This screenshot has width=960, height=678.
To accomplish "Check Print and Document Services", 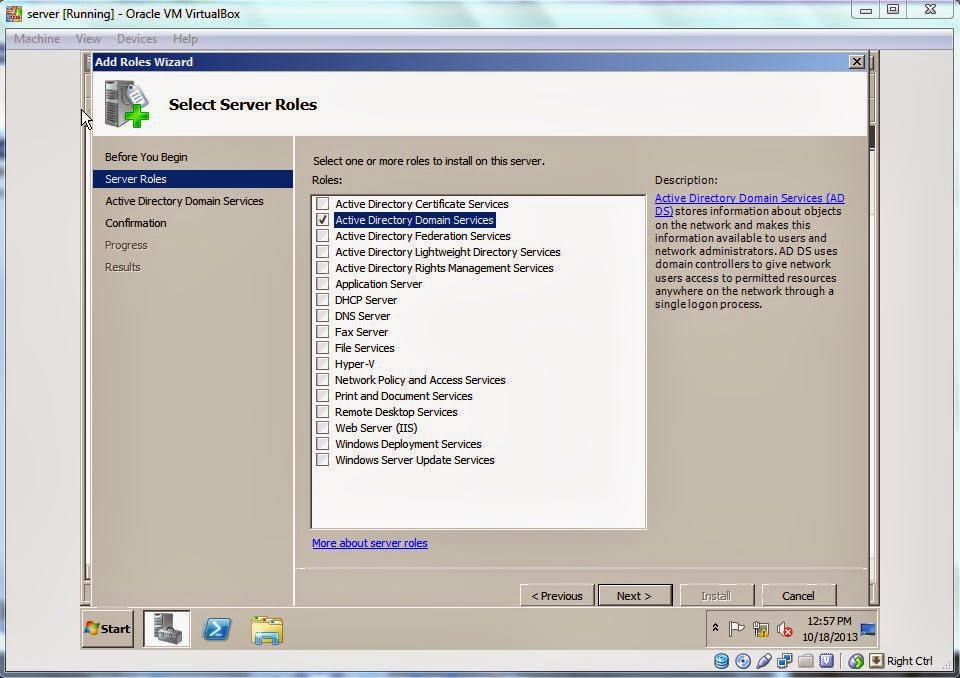I will click(323, 396).
